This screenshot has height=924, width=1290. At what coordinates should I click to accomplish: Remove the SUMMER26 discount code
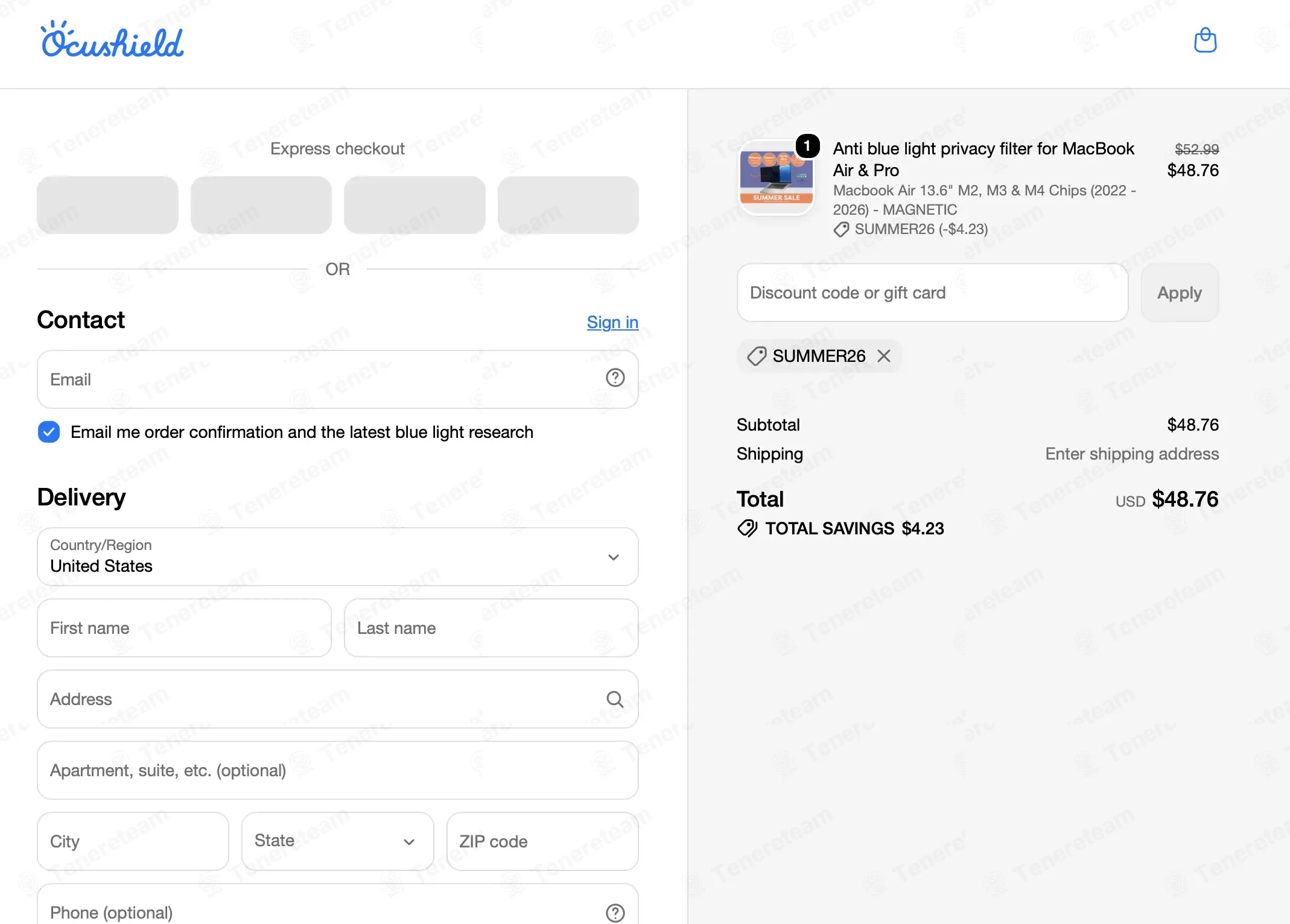click(x=884, y=356)
